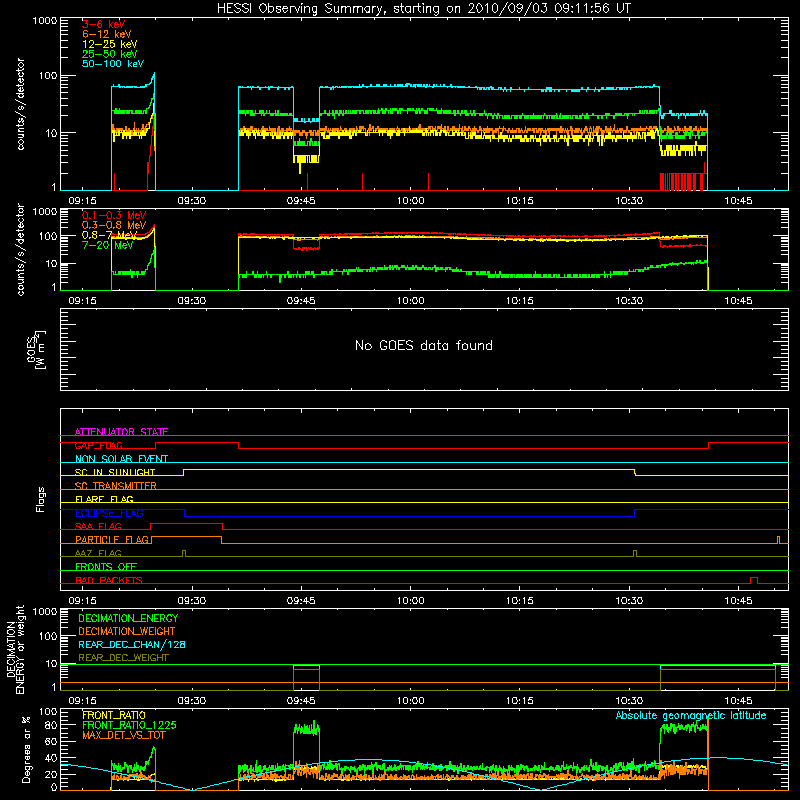This screenshot has width=800, height=800.
Task: Click the FRONT_RATIO legend label
Action: point(114,715)
